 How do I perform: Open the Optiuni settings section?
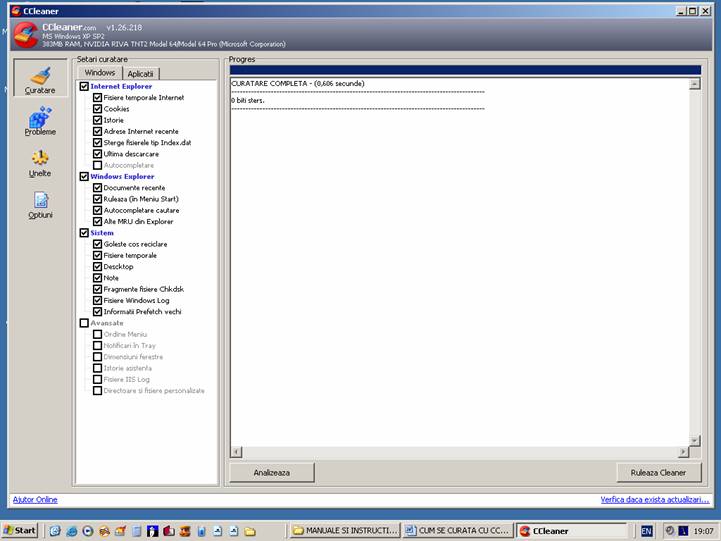pyautogui.click(x=40, y=205)
